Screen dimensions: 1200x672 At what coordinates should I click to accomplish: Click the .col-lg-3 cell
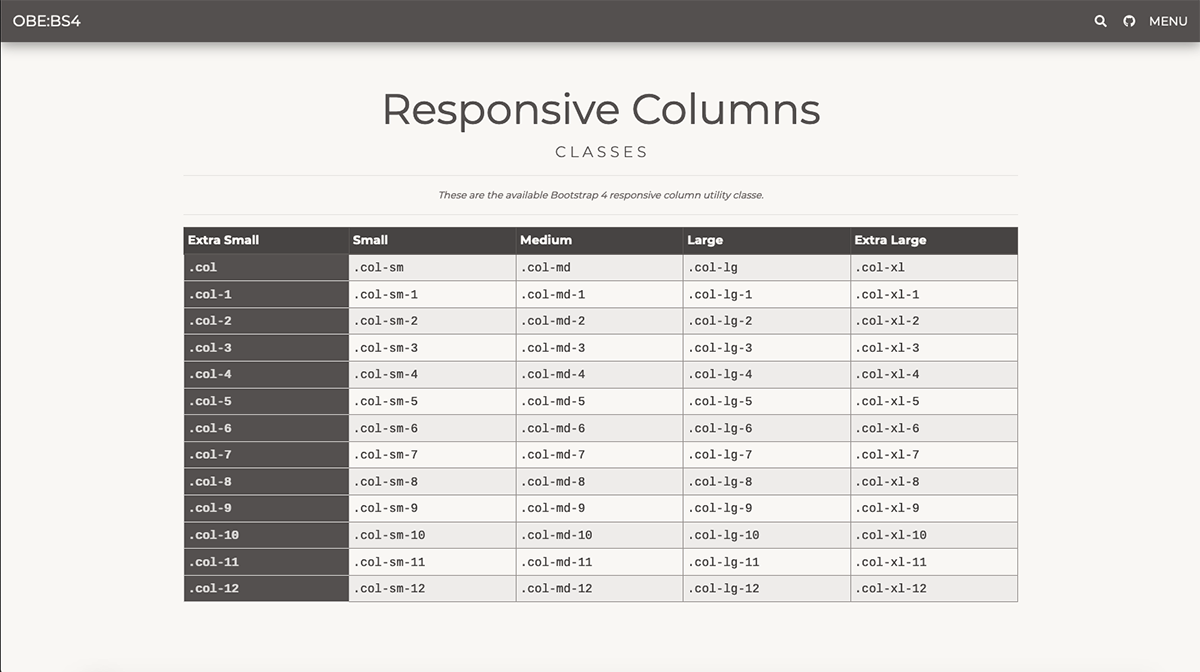coord(767,348)
